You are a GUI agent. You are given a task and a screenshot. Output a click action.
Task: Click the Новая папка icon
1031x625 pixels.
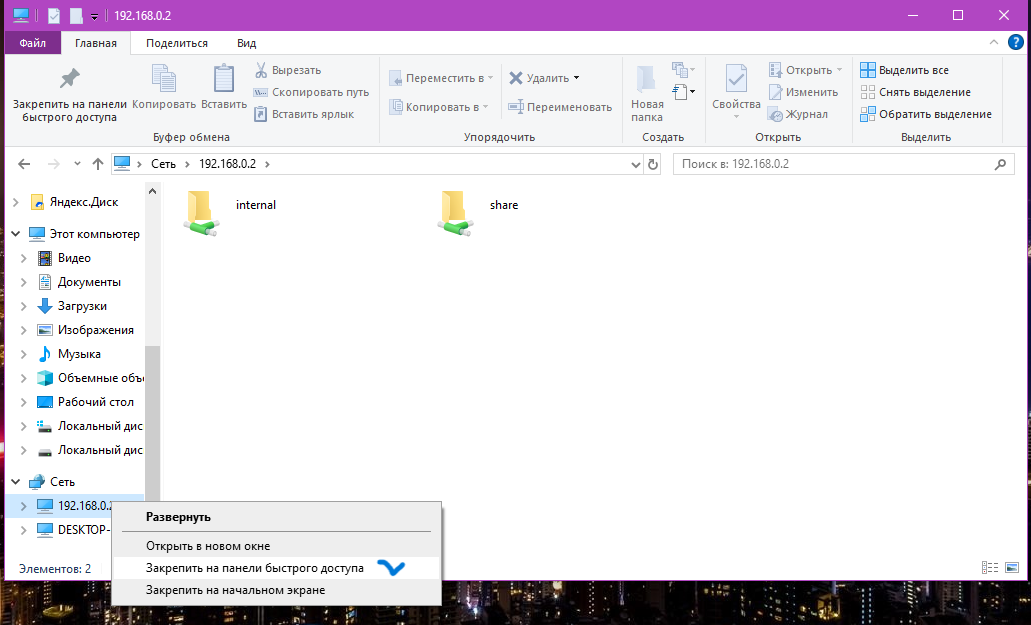point(646,80)
